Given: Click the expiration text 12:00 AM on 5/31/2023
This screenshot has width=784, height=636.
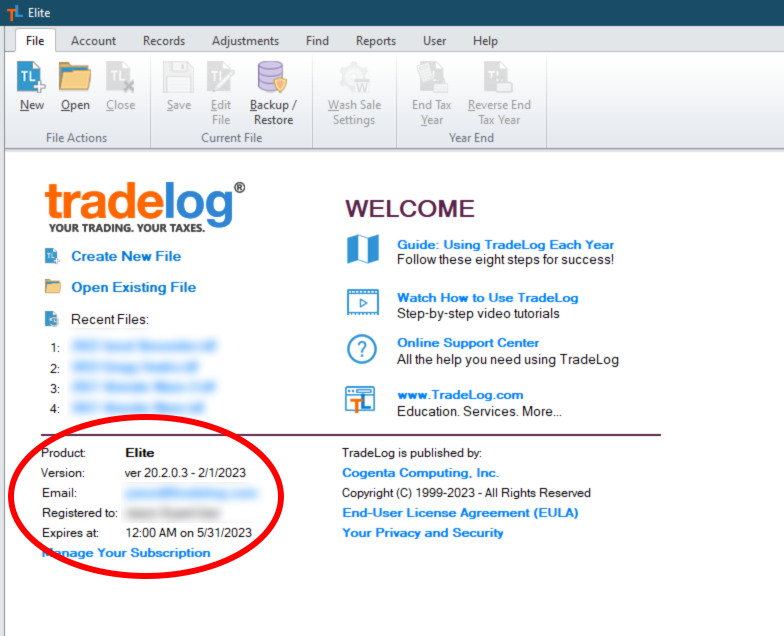Looking at the screenshot, I should click(x=188, y=532).
